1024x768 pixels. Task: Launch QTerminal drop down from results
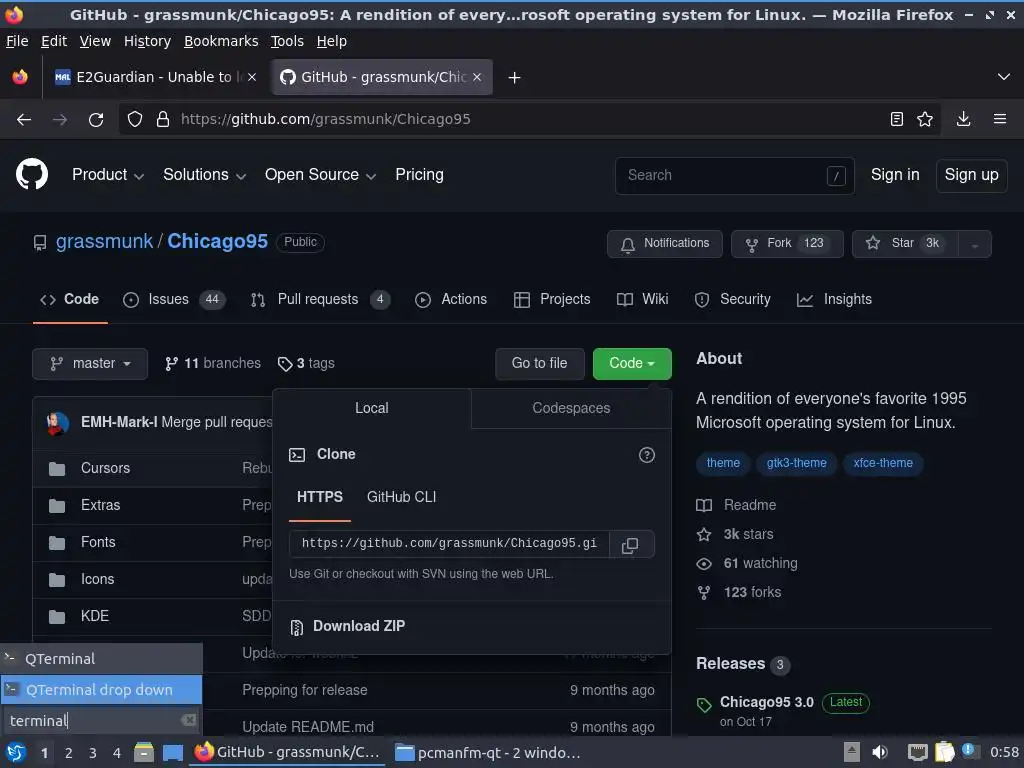(x=101, y=690)
